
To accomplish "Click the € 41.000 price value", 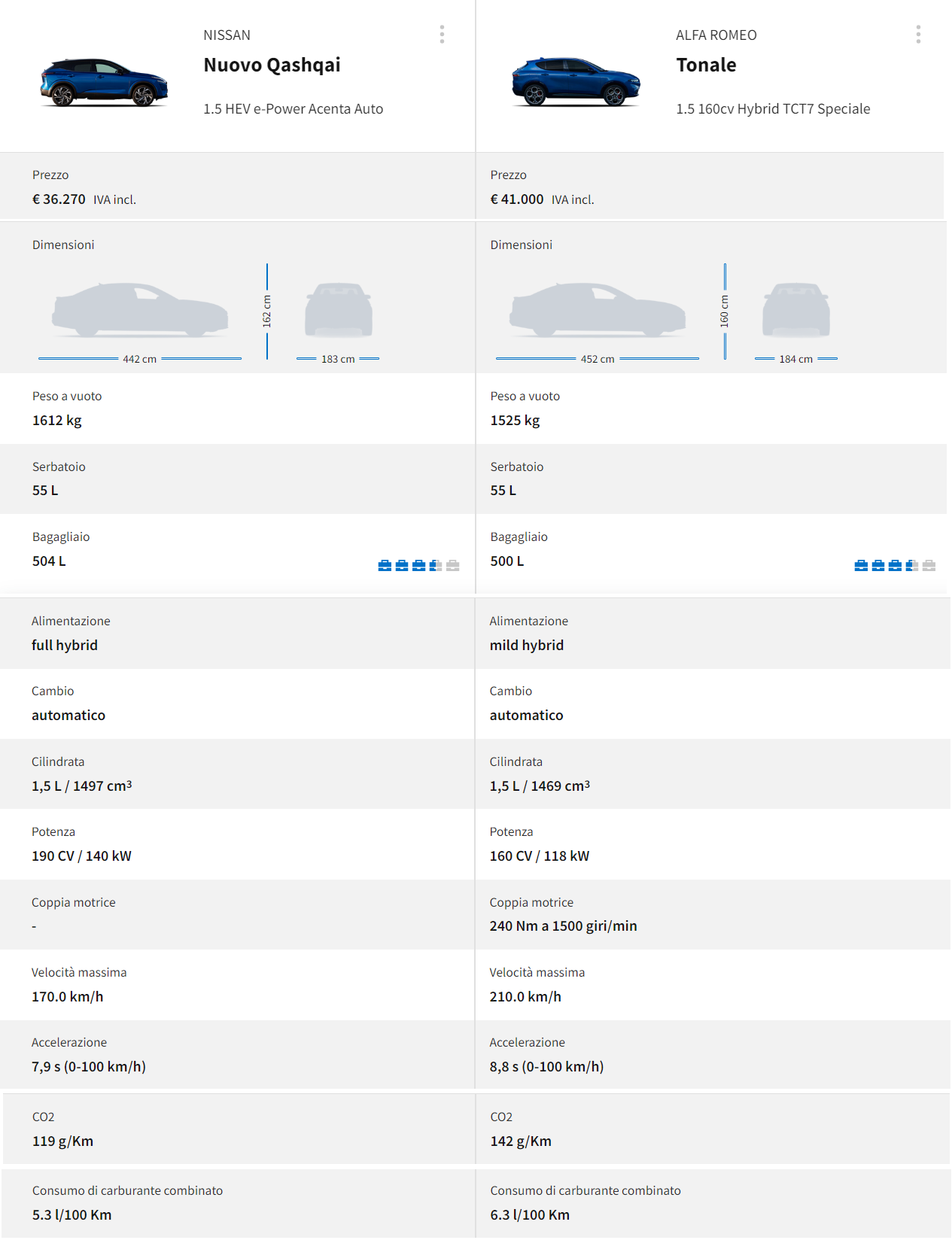I will pyautogui.click(x=517, y=199).
